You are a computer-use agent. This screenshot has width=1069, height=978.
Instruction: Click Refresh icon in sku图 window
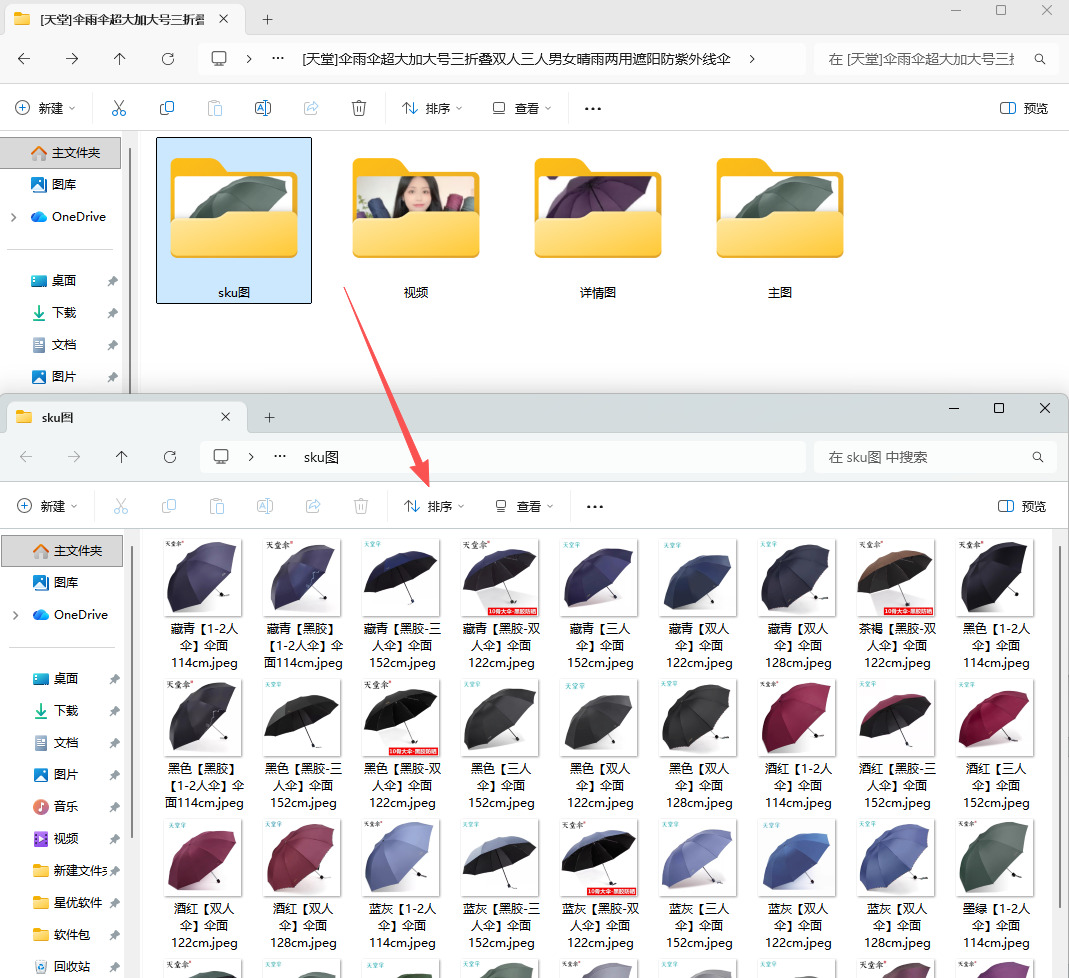coord(170,457)
